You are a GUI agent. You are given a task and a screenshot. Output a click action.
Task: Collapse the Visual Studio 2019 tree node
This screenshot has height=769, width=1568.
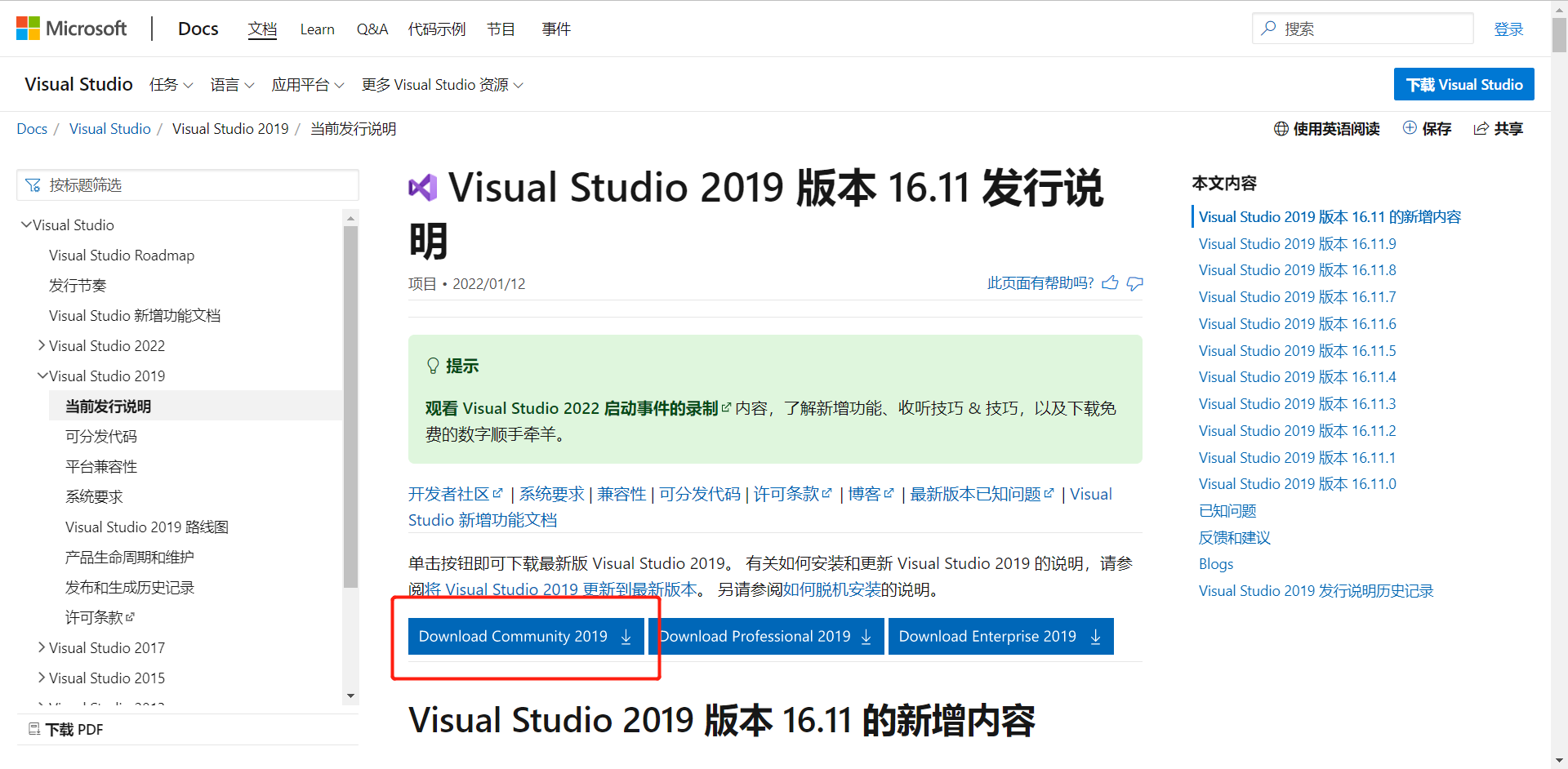coord(42,376)
